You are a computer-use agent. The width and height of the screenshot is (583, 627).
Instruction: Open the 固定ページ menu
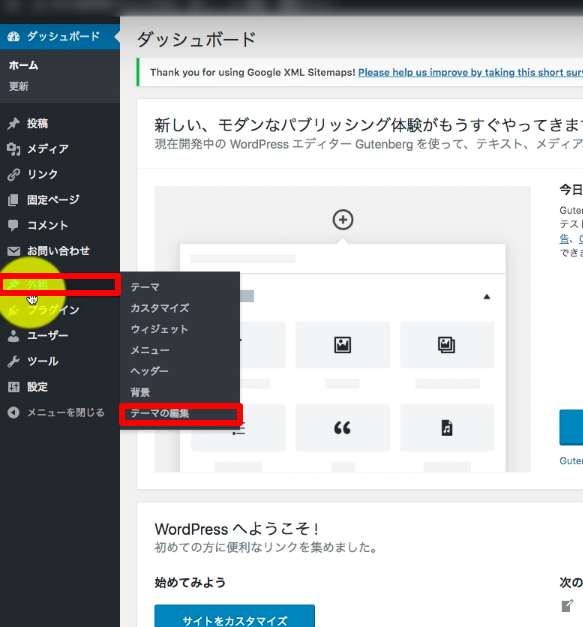tap(60, 200)
